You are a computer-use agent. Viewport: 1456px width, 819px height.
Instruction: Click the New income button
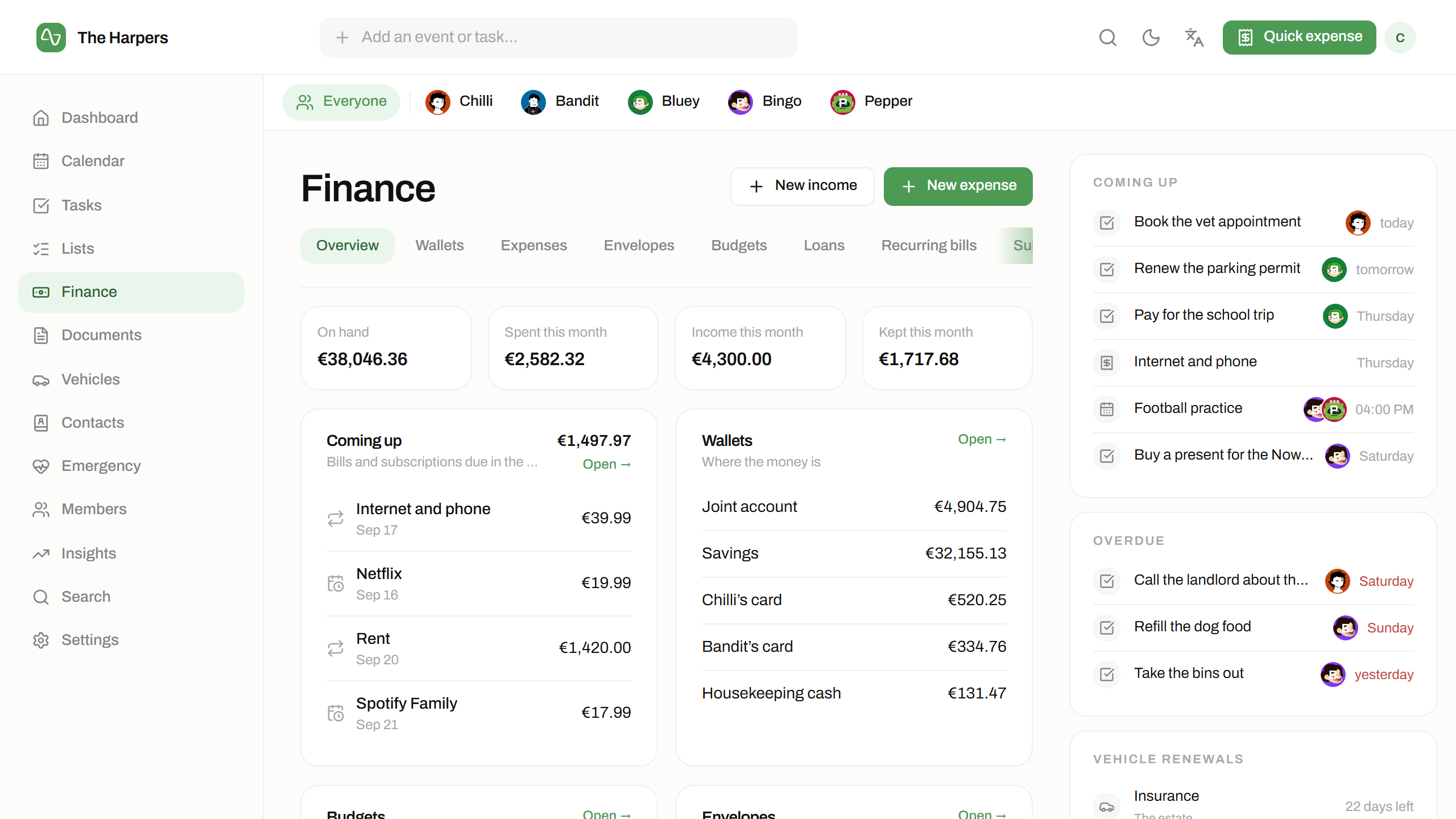(803, 186)
